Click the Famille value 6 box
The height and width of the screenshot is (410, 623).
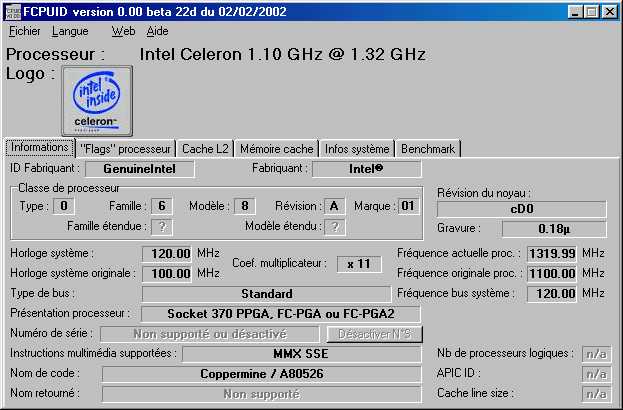tap(162, 206)
